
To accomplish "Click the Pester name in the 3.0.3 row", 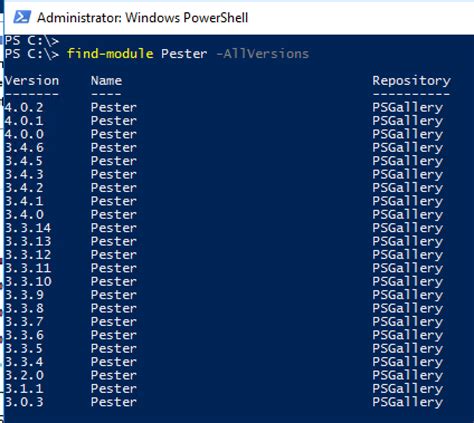I will 114,402.
